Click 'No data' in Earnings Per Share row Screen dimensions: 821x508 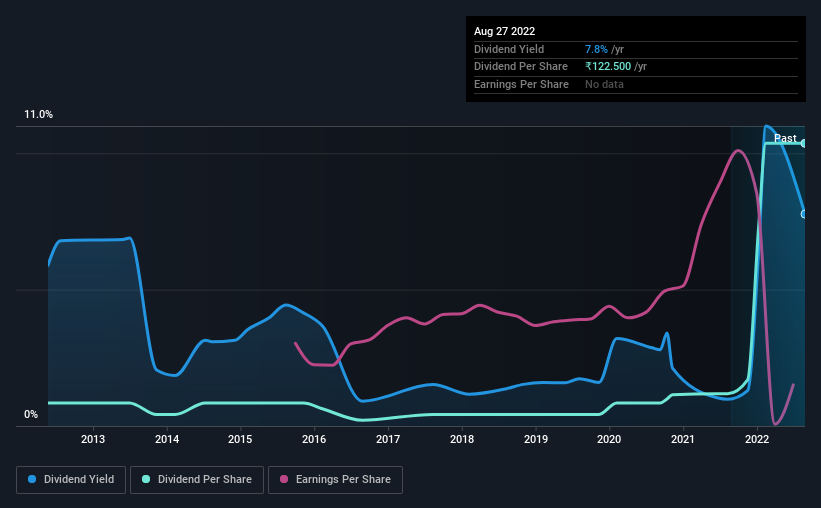click(x=604, y=84)
